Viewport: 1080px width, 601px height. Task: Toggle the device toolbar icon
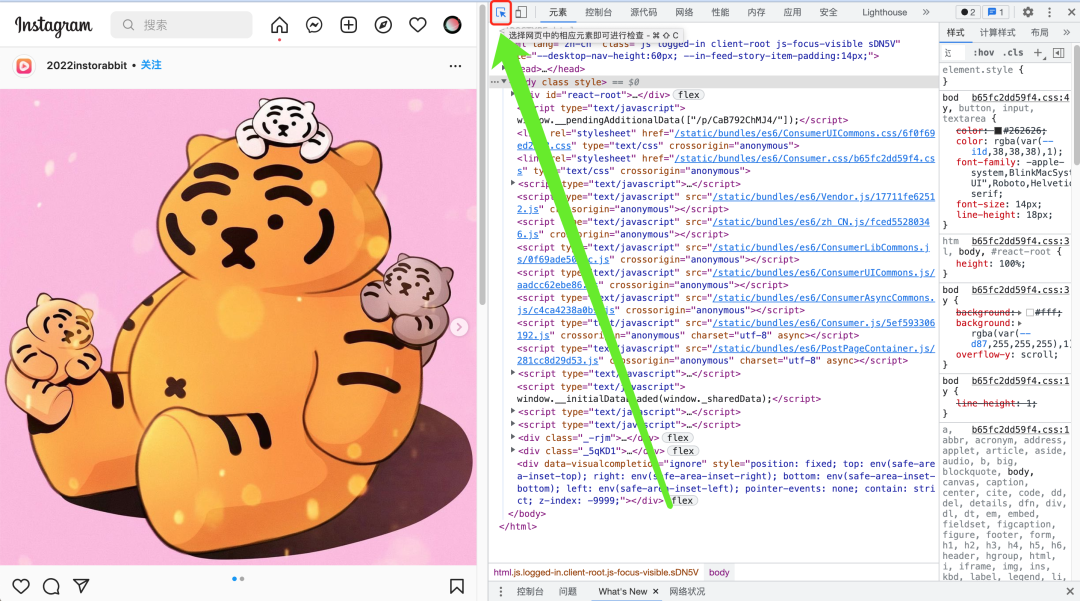(521, 12)
